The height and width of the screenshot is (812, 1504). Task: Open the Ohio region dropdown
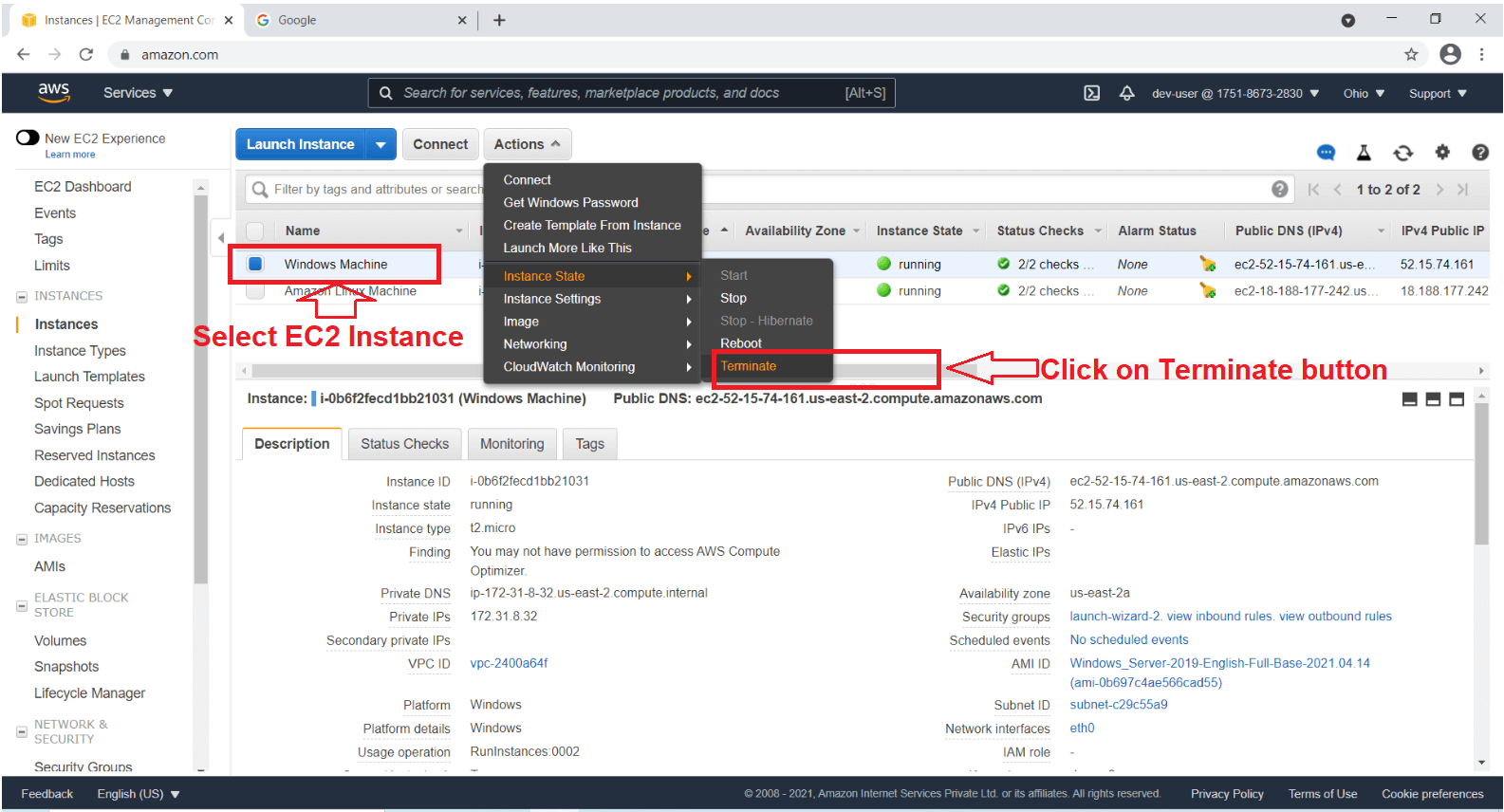[1364, 93]
